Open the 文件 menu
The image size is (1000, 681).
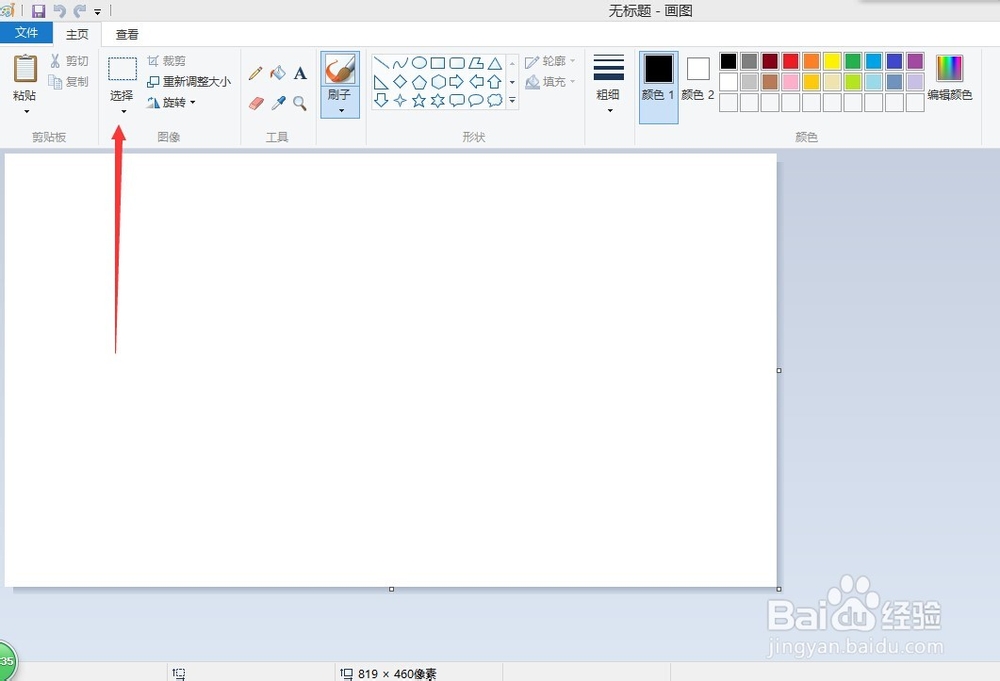(x=26, y=33)
